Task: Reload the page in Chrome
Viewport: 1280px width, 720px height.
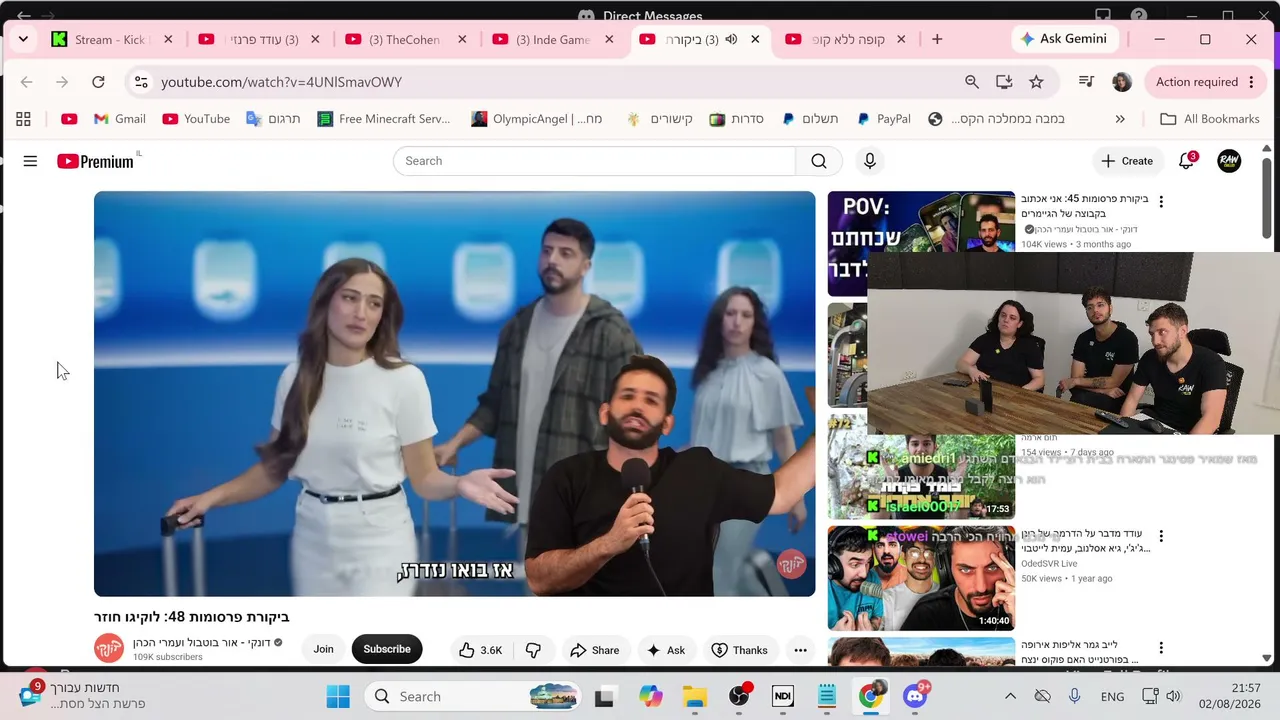Action: coord(98,82)
